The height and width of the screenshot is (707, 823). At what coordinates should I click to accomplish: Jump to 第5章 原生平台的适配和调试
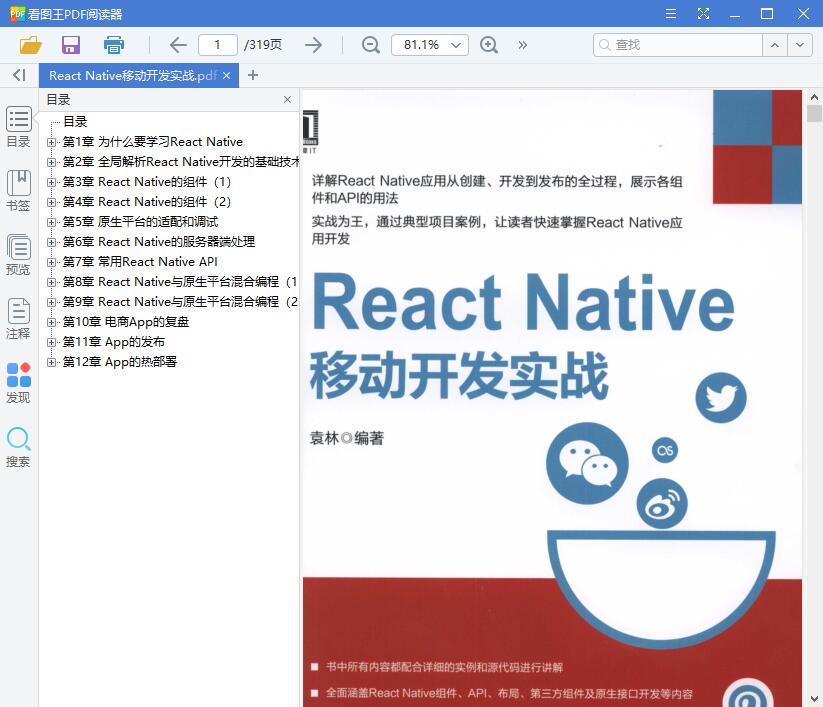coord(140,221)
